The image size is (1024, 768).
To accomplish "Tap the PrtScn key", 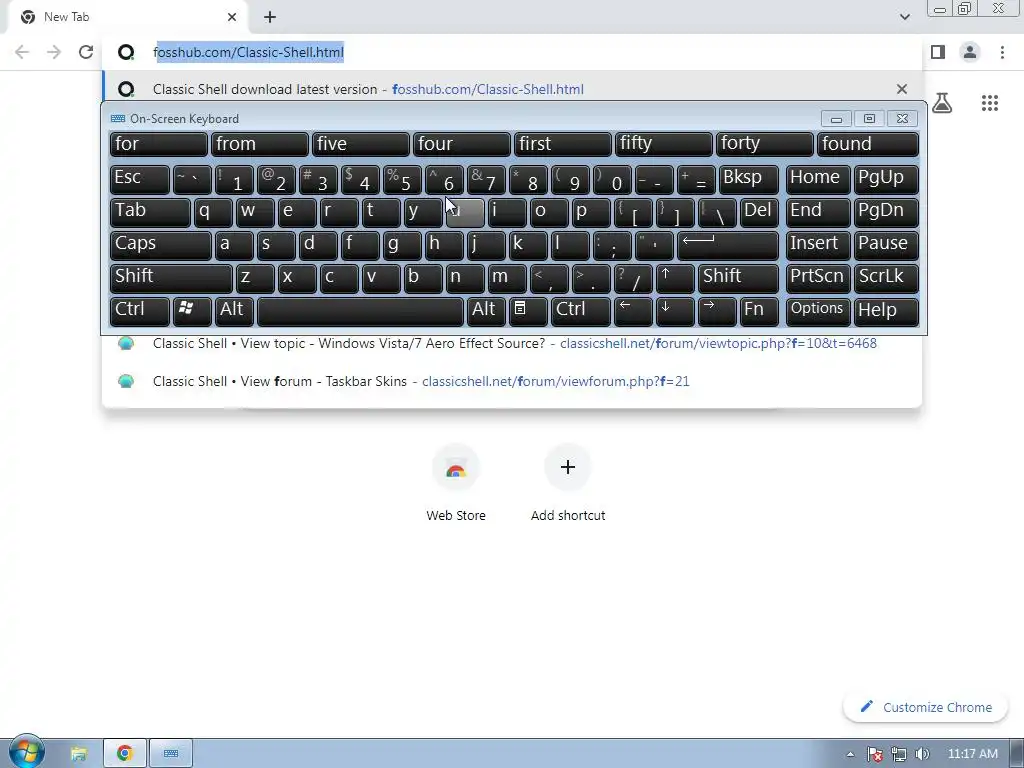I will click(x=818, y=278).
